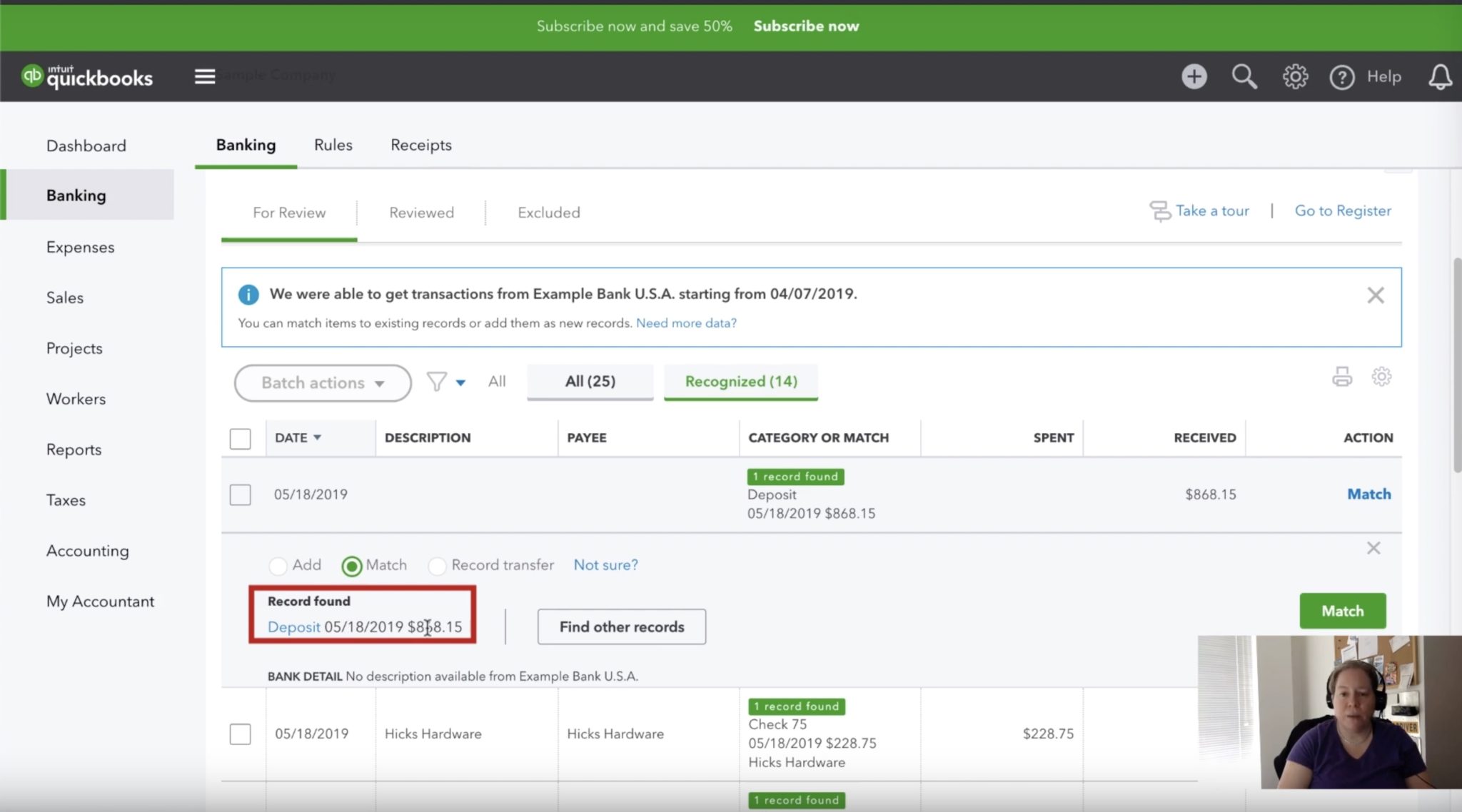Image resolution: width=1462 pixels, height=812 pixels.
Task: Click the Match action link for $868.15
Action: point(1368,494)
